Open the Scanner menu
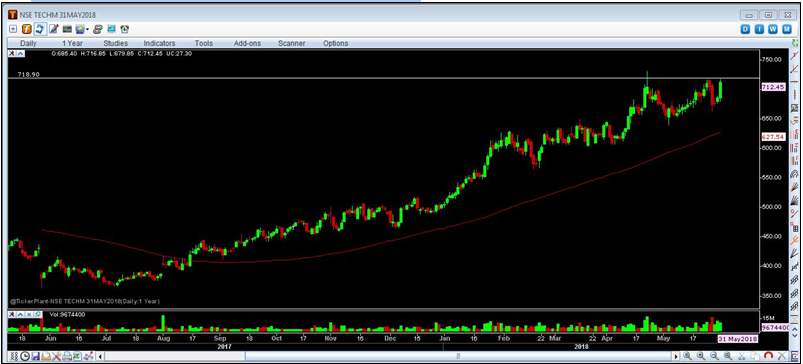Image resolution: width=803 pixels, height=364 pixels. coord(291,44)
